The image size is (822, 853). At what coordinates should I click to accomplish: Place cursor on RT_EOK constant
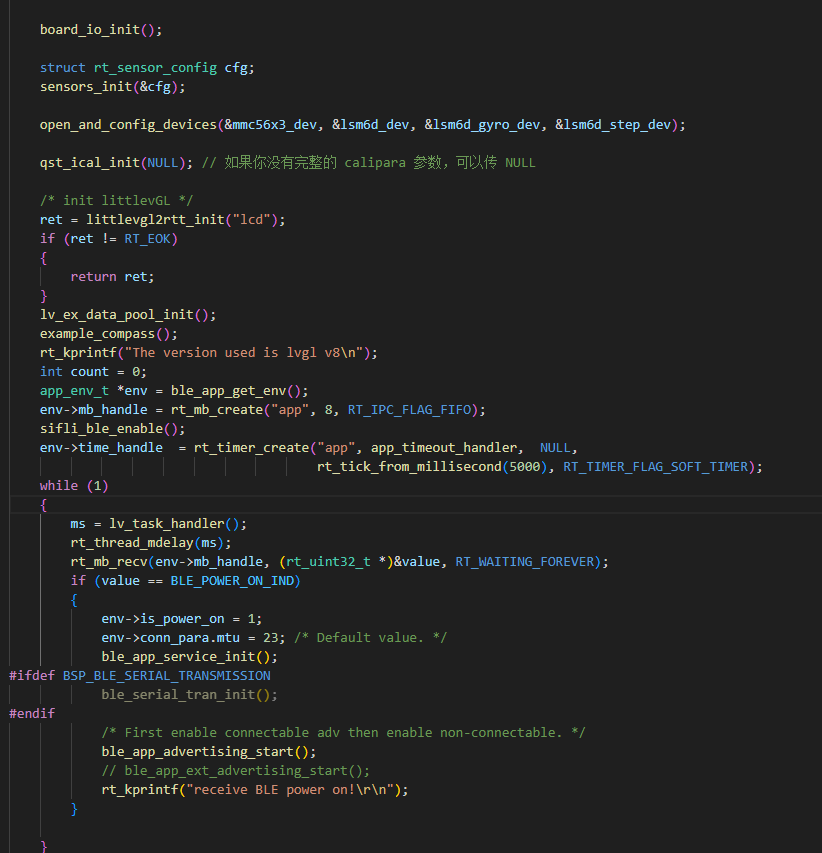click(x=151, y=238)
